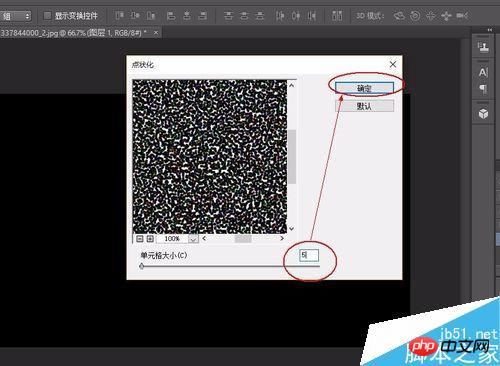Close the 337844000_2.jpg document tab

(156, 33)
